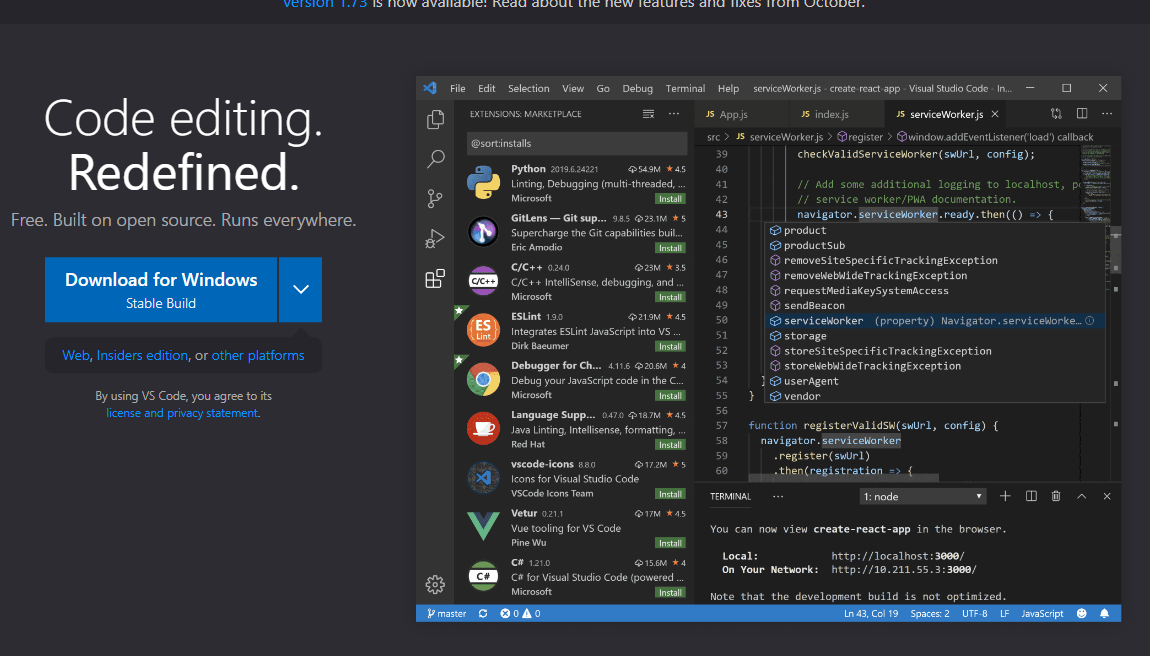Open the Terminal menu
The image size is (1150, 656).
[x=685, y=88]
